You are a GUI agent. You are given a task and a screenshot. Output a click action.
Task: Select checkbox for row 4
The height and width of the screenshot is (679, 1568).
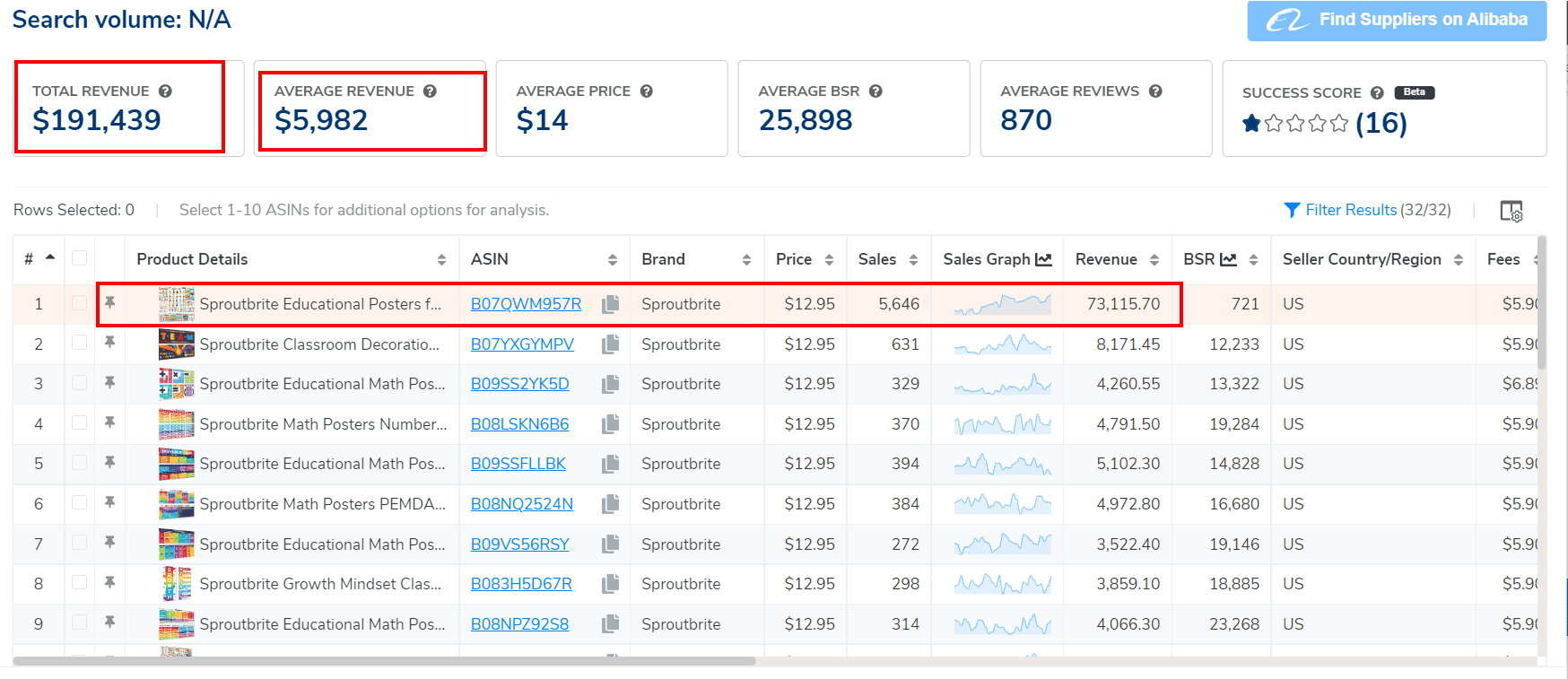pyautogui.click(x=80, y=422)
